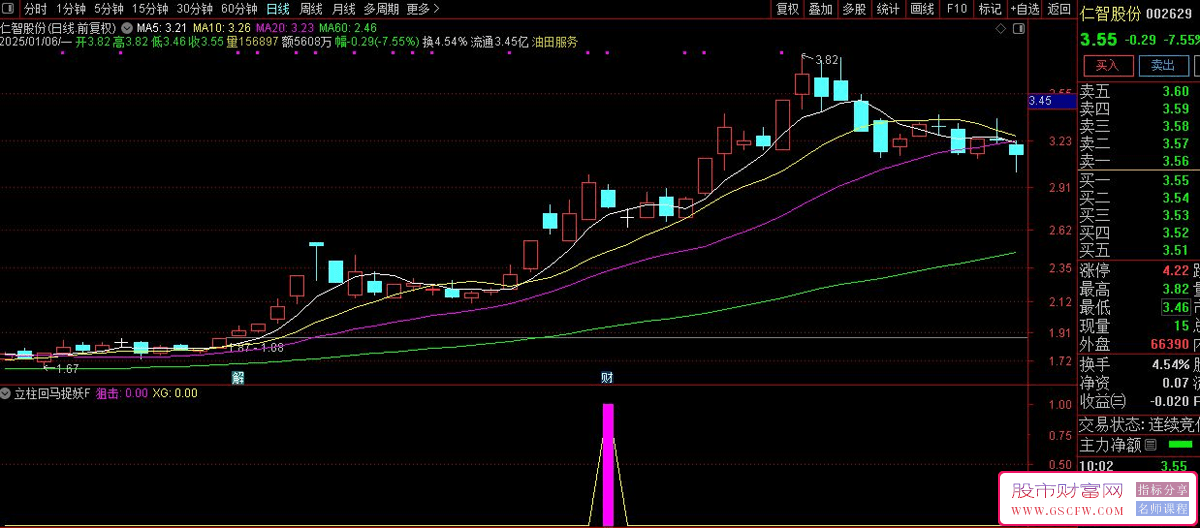Switch to the 分时 intraday chart
This screenshot has width=1200, height=528.
[36, 9]
